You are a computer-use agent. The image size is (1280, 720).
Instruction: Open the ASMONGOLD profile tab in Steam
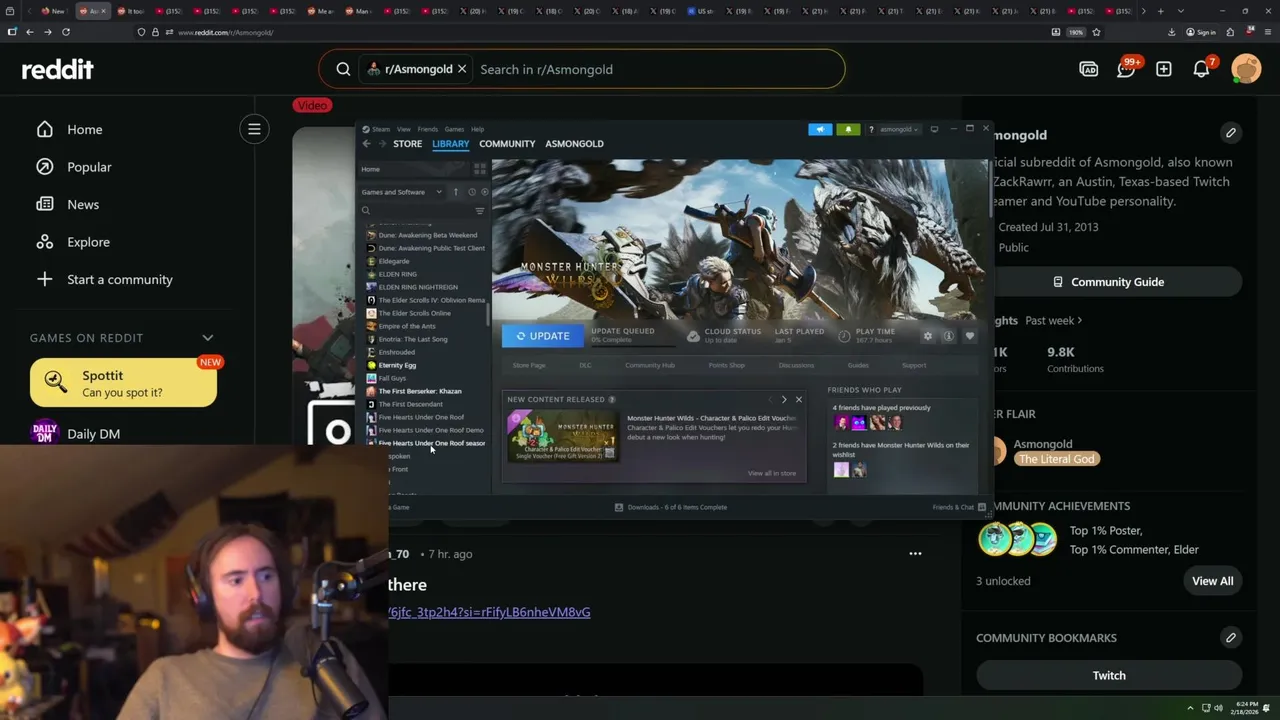(x=574, y=144)
